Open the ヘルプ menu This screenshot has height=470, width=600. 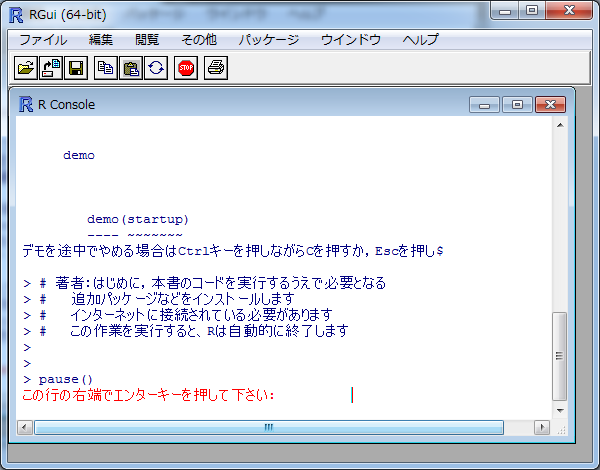(420, 40)
